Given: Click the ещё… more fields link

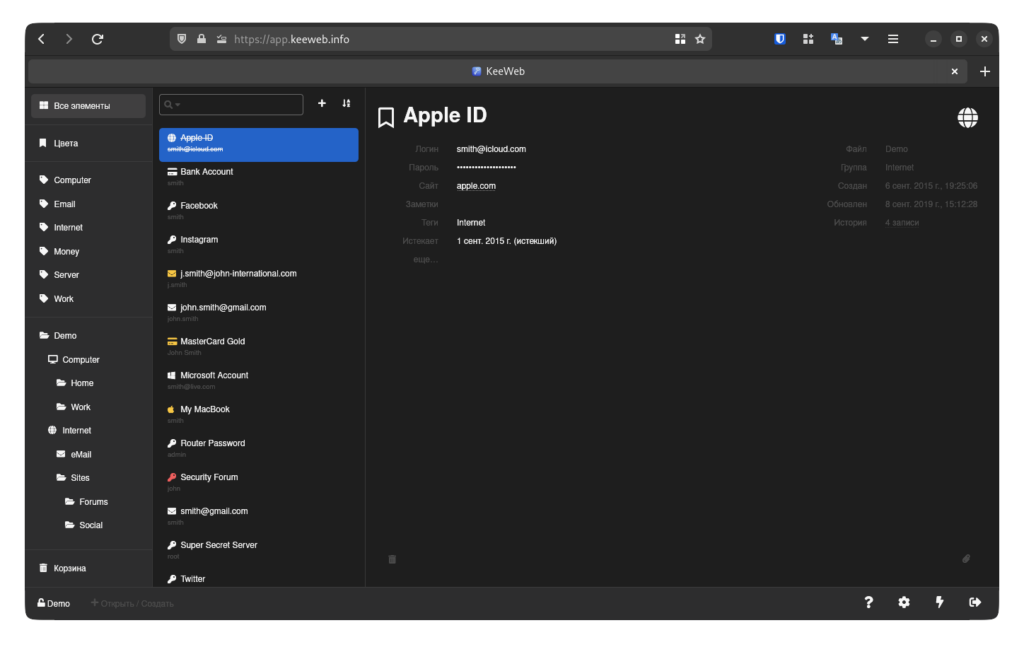Looking at the screenshot, I should (x=425, y=260).
